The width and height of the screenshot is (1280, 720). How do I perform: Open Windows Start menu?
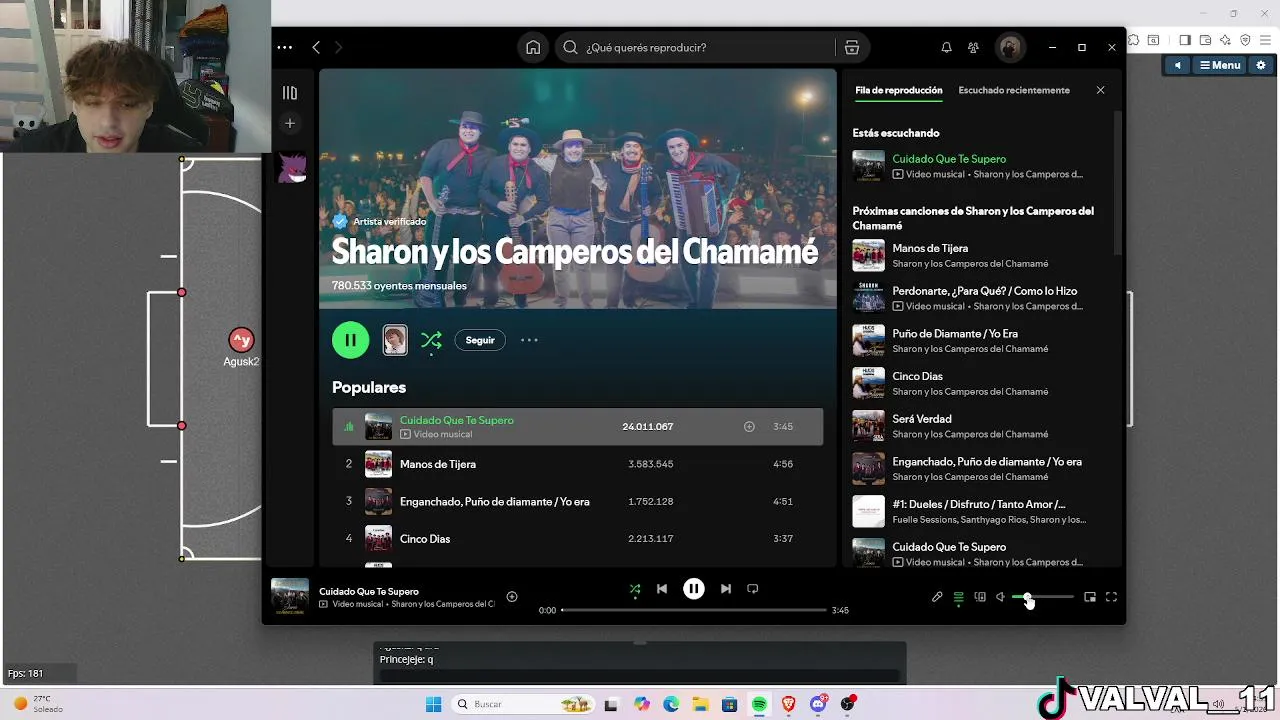tap(433, 704)
